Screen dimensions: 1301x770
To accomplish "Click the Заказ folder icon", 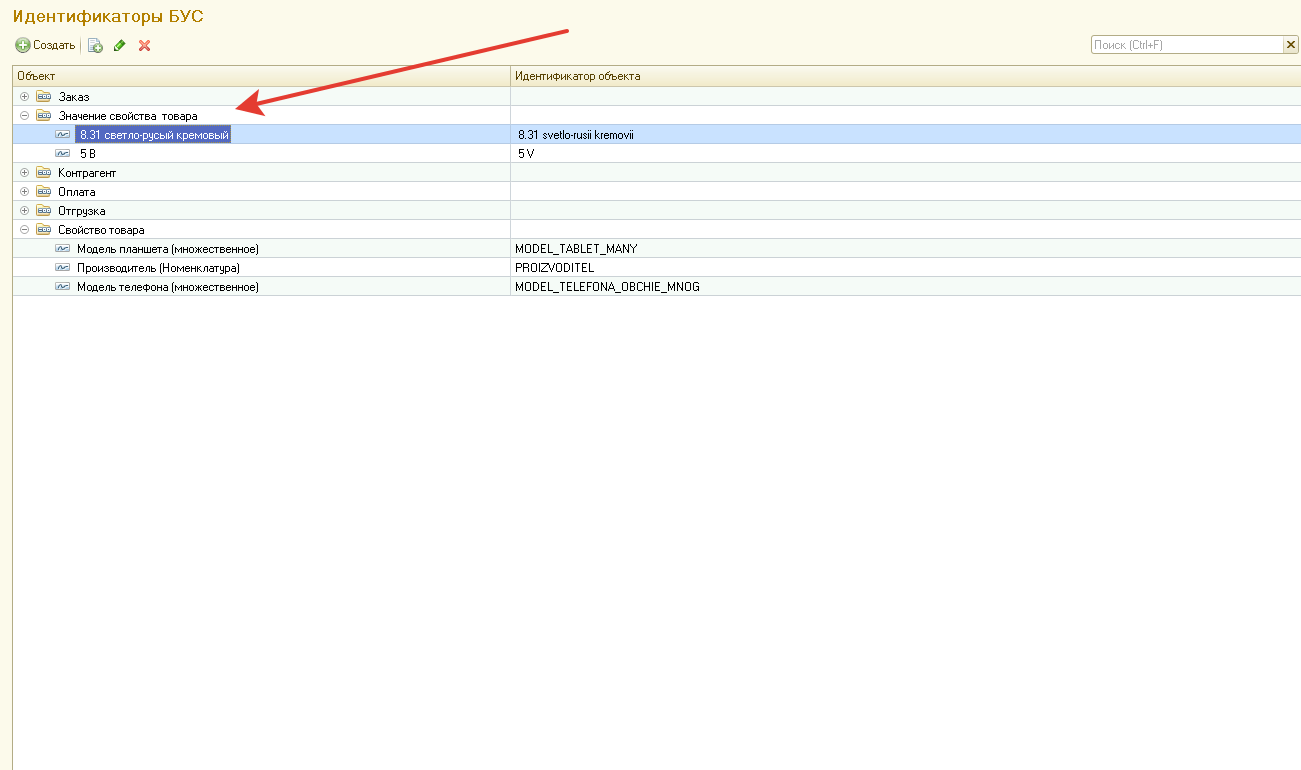I will 43,97.
